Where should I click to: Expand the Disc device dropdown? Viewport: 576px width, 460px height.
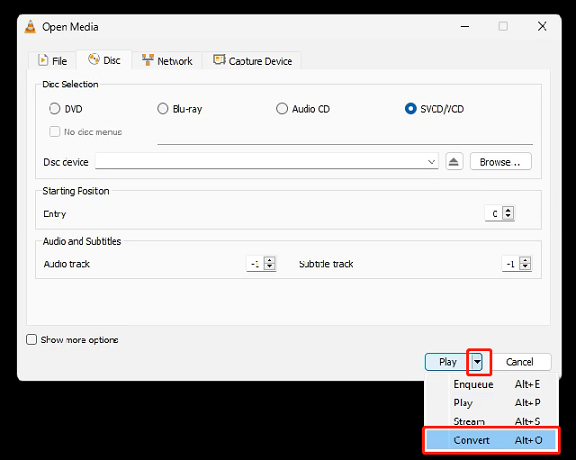pos(431,162)
